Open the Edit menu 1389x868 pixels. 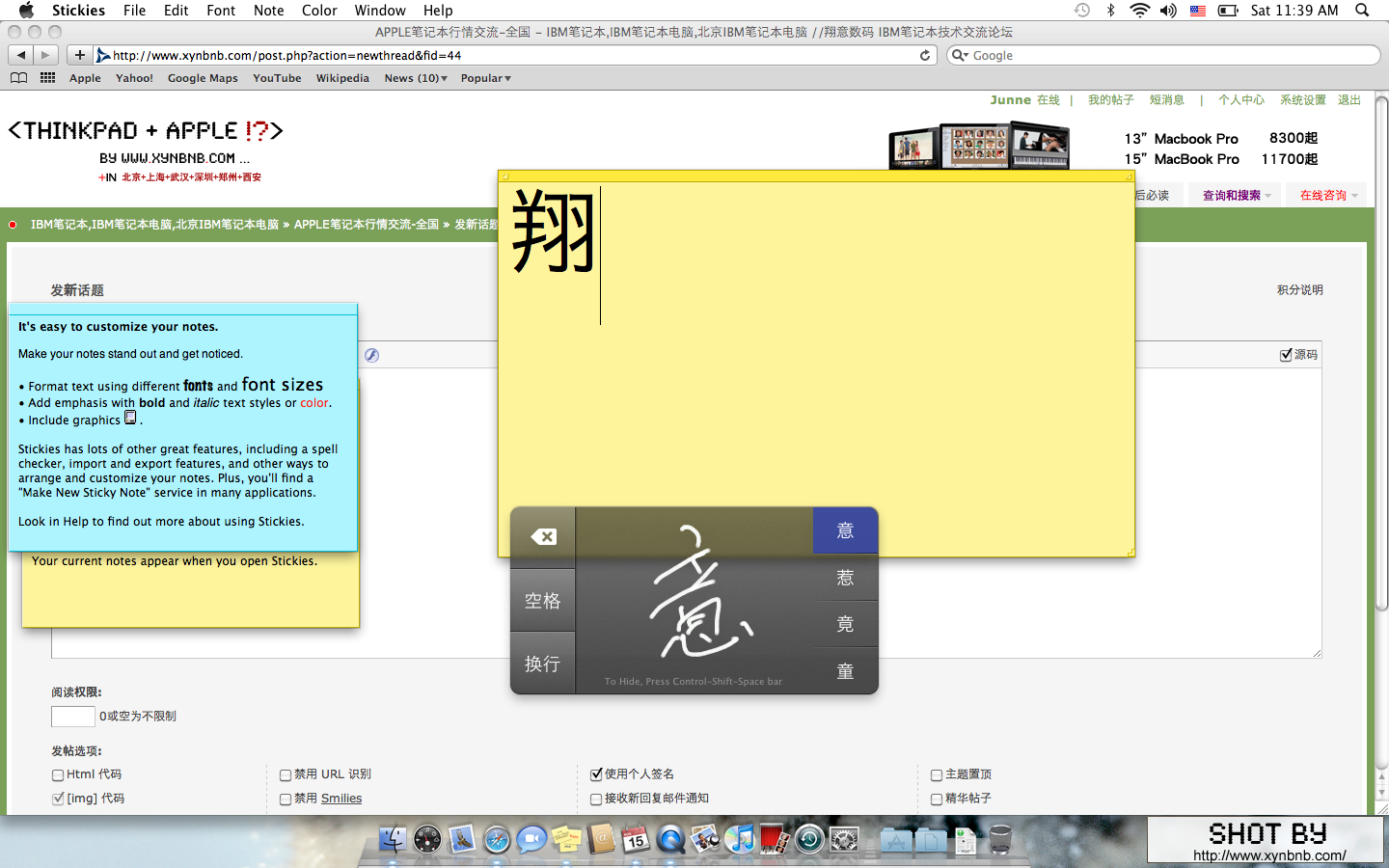pyautogui.click(x=176, y=10)
